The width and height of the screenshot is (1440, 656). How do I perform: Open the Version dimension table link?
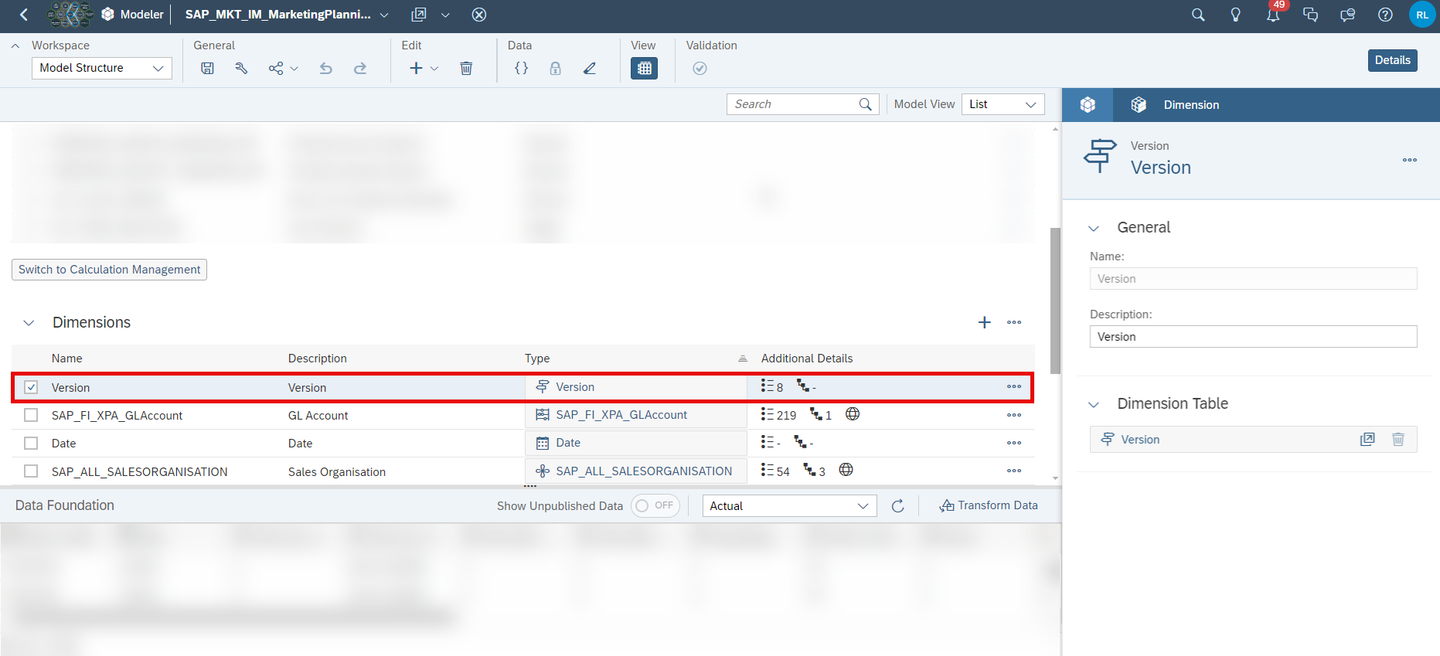pos(1140,439)
